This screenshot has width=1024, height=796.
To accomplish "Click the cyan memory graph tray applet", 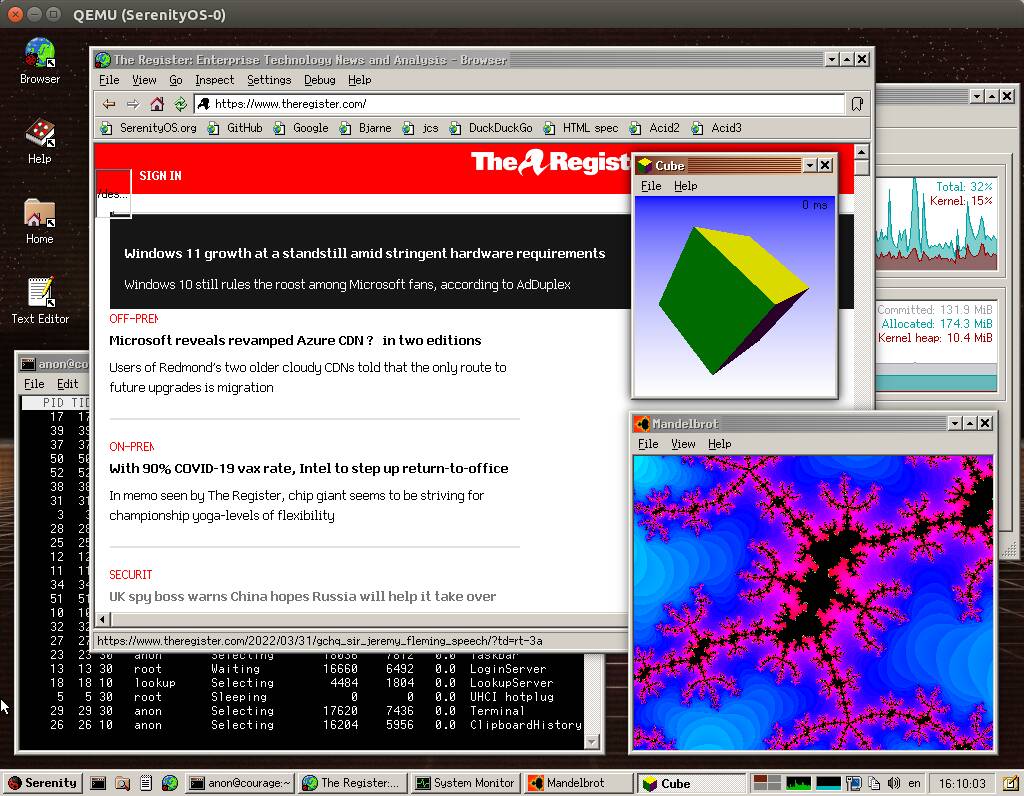I will pyautogui.click(x=828, y=783).
